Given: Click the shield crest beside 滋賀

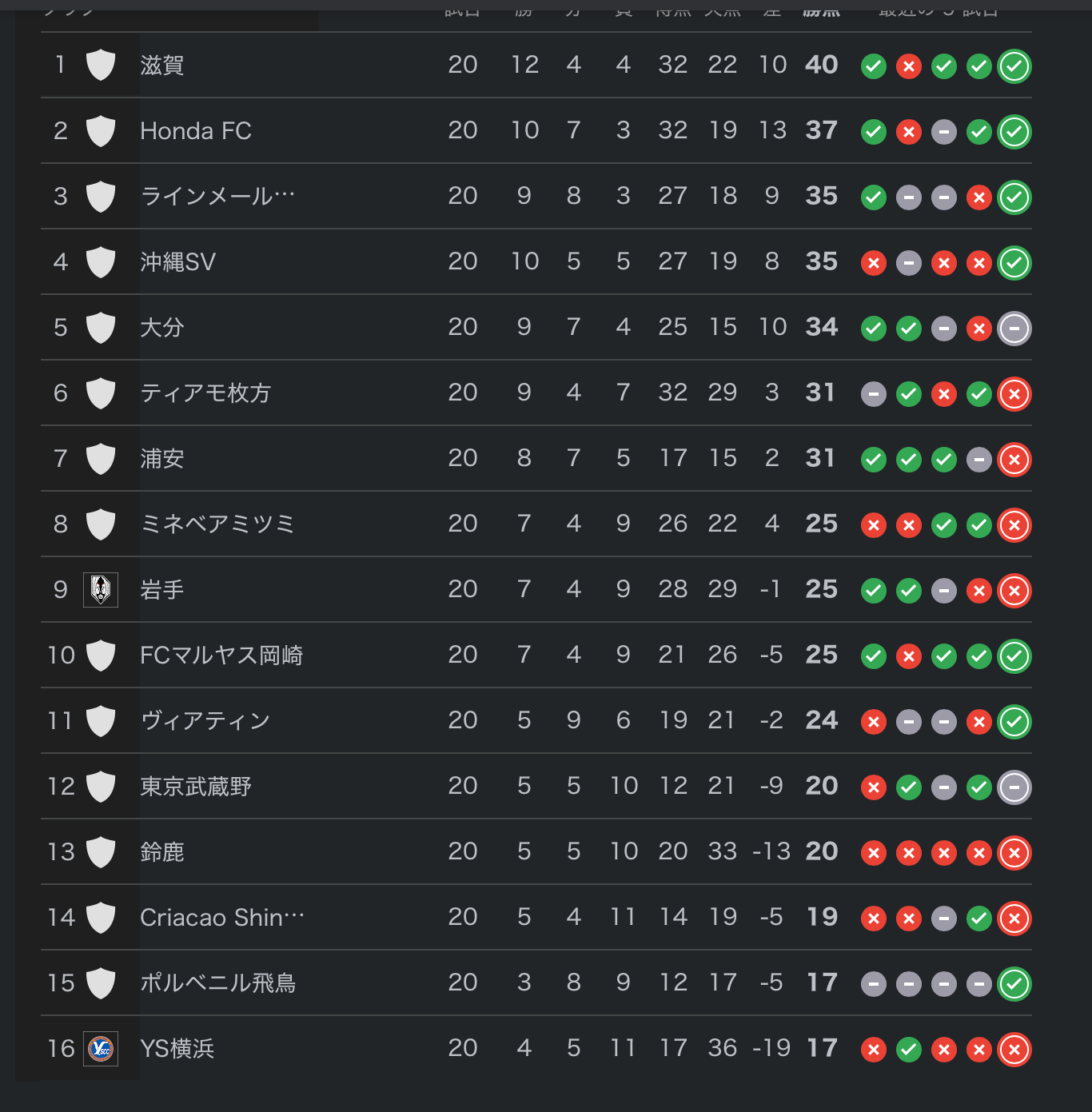Looking at the screenshot, I should pos(101,65).
